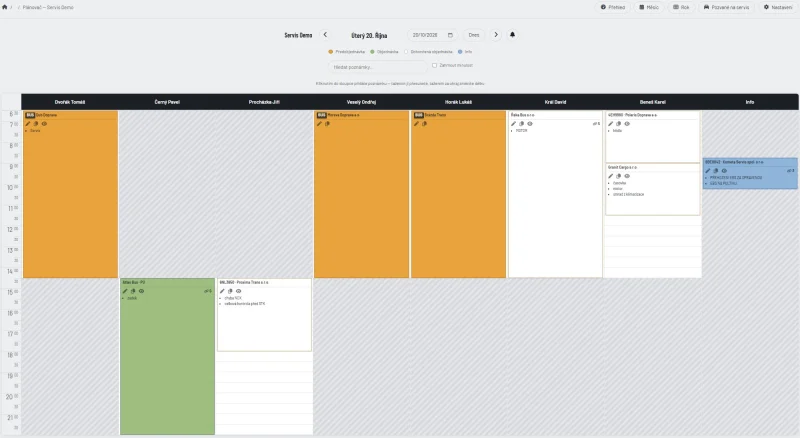Jump to today with Dnes button
The width and height of the screenshot is (800, 438).
coord(474,35)
